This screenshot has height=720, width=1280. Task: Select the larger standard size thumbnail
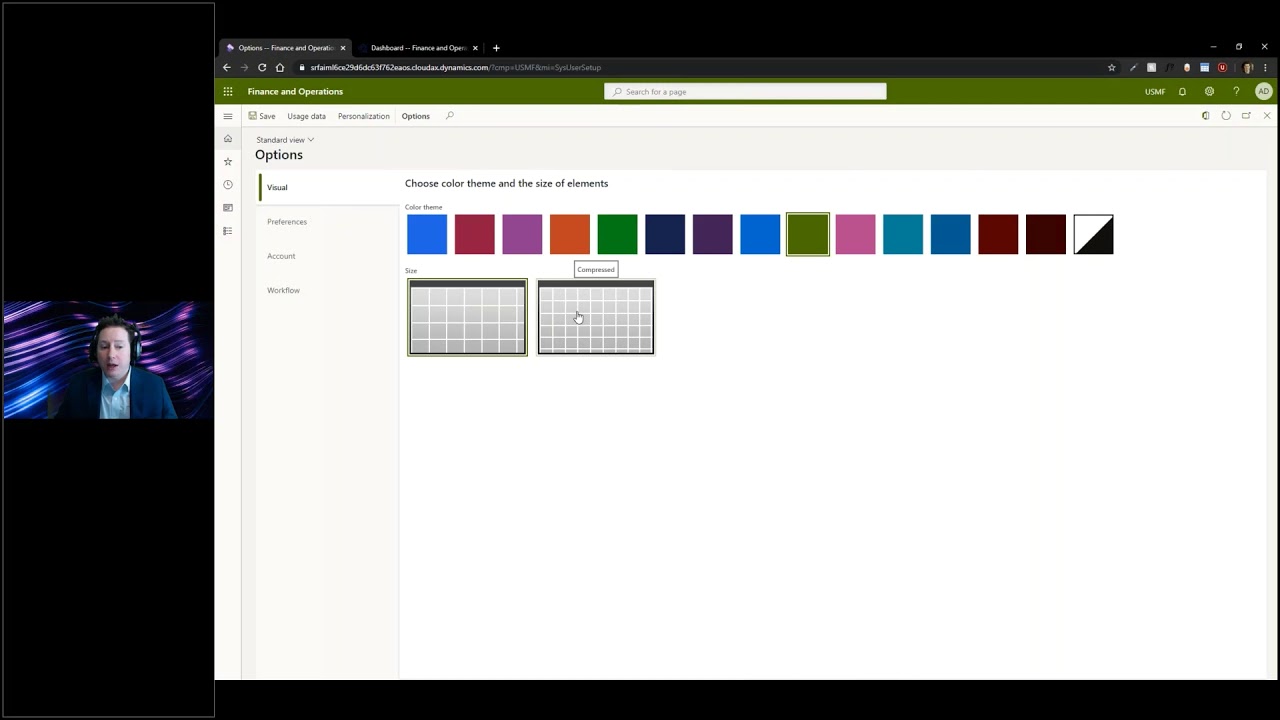pos(467,317)
